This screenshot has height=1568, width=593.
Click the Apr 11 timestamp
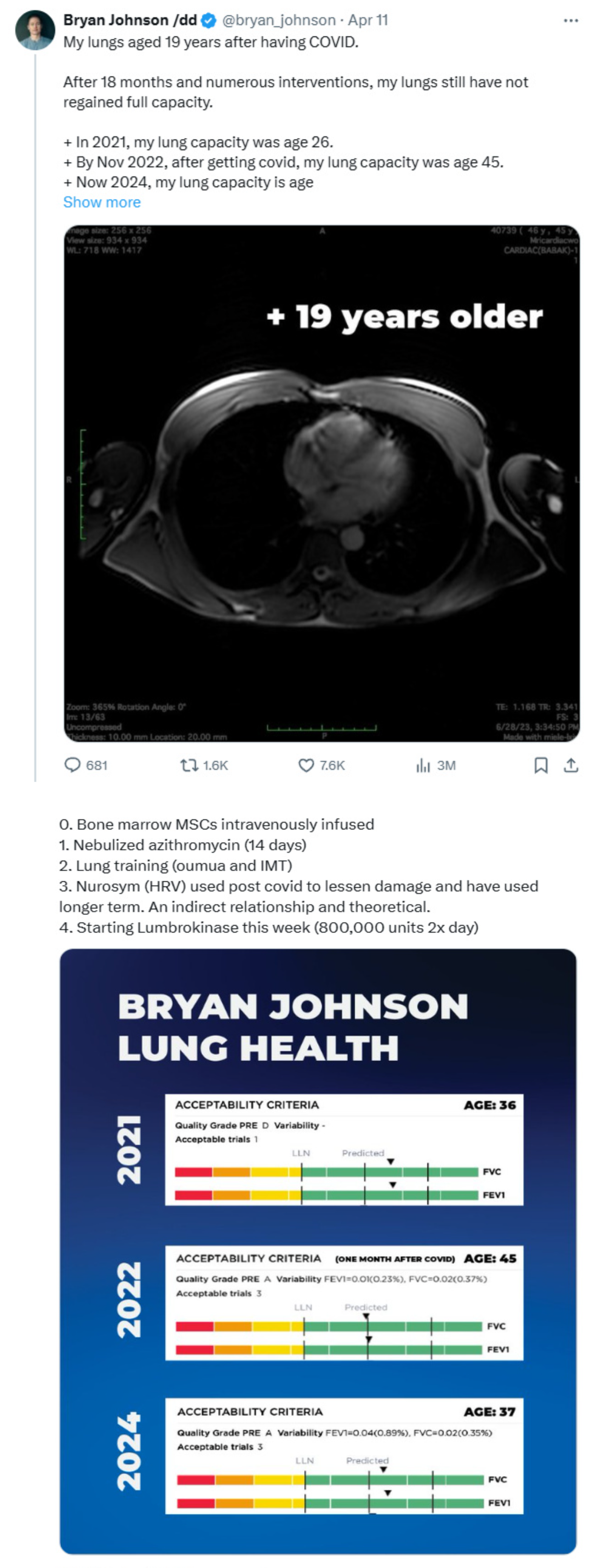coord(368,20)
